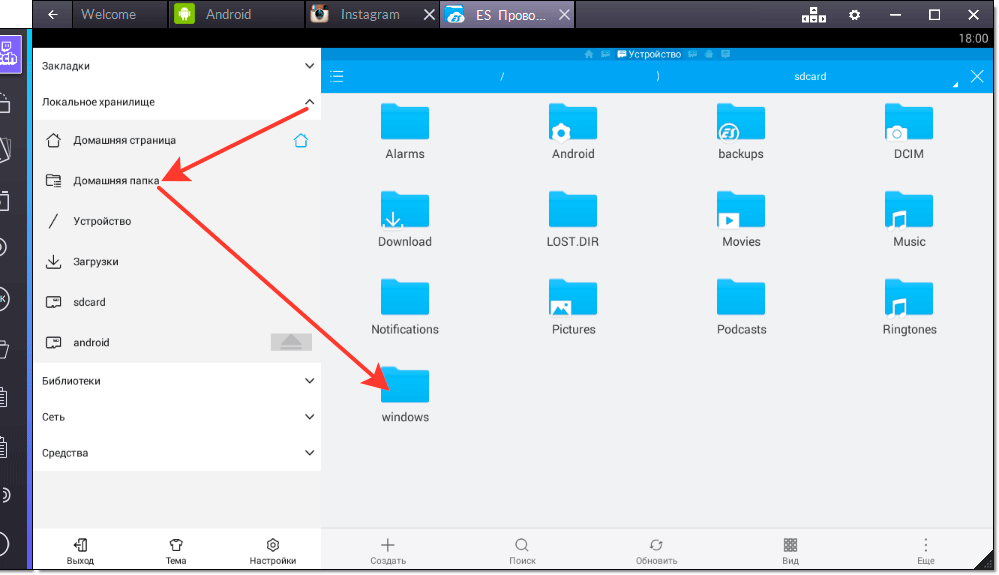The height and width of the screenshot is (575, 999).
Task: Open Twitch icon in BlueStacks sidebar
Action: (9, 54)
